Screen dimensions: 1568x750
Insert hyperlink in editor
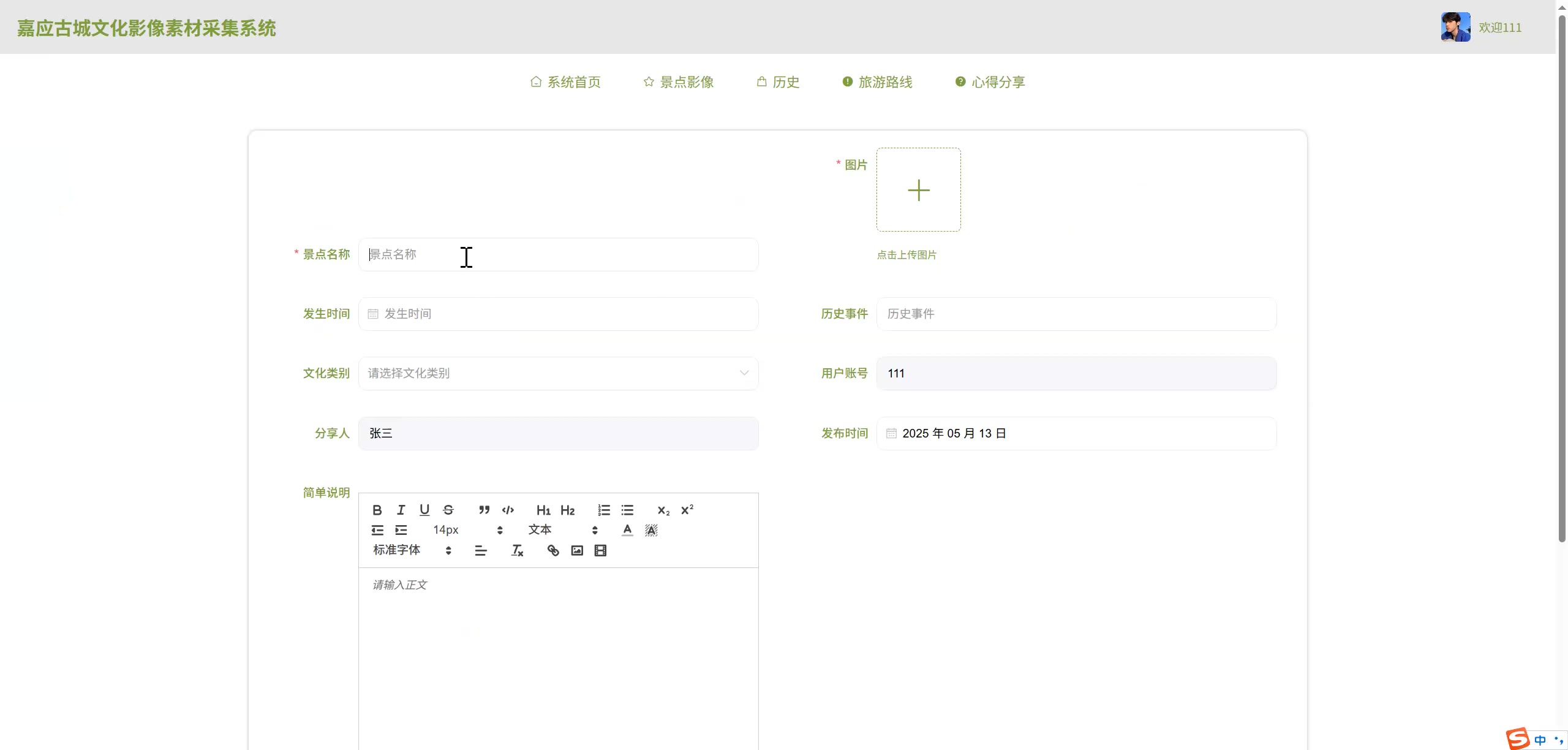point(553,550)
